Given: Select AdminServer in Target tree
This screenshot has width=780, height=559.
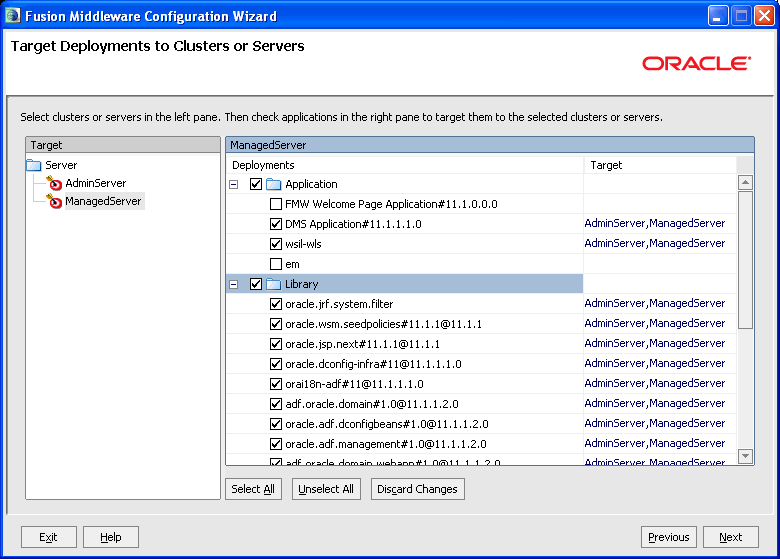Looking at the screenshot, I should pyautogui.click(x=96, y=183).
